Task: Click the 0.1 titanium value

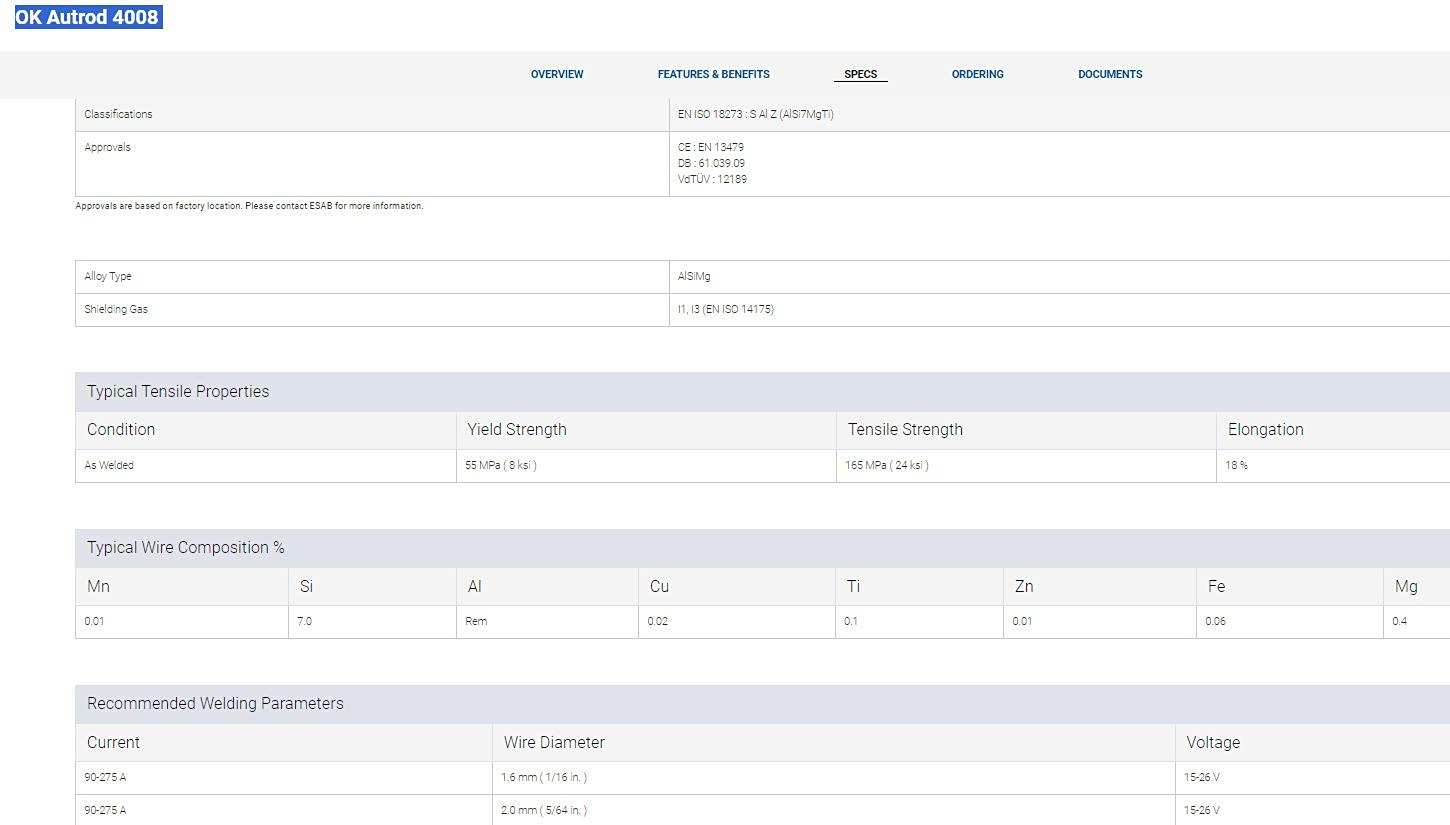Action: pos(851,621)
